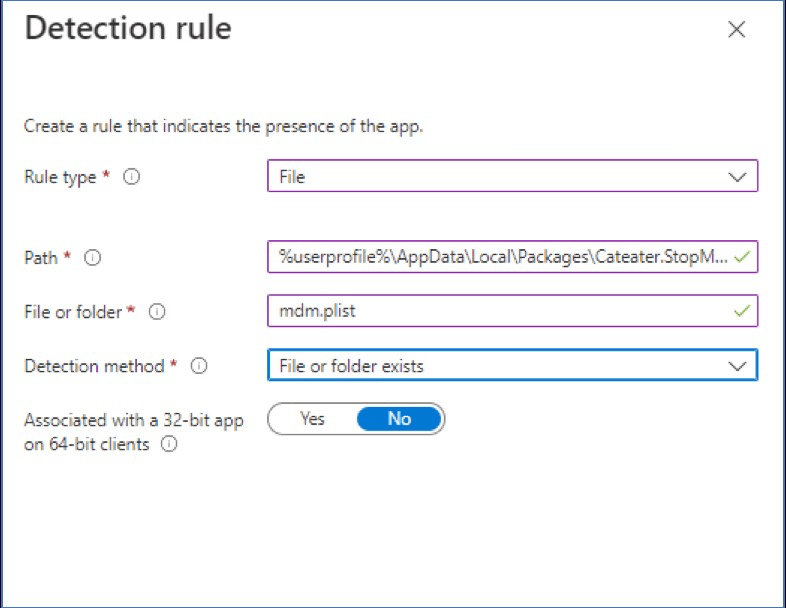Click the File or folder info icon
Screen dimensions: 786x608
[157, 312]
